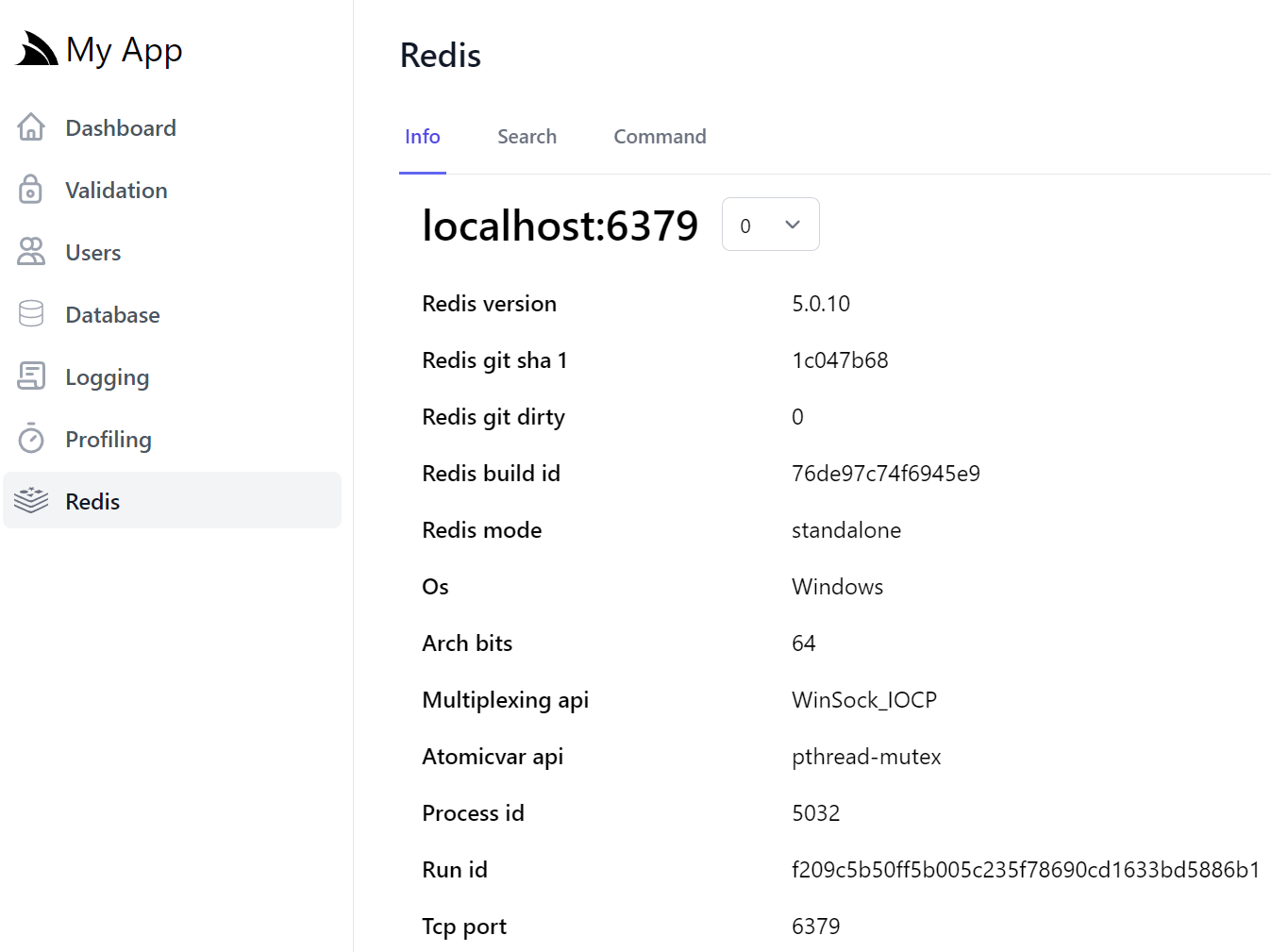Click the build id 76de97c74f6945e9

click(886, 474)
